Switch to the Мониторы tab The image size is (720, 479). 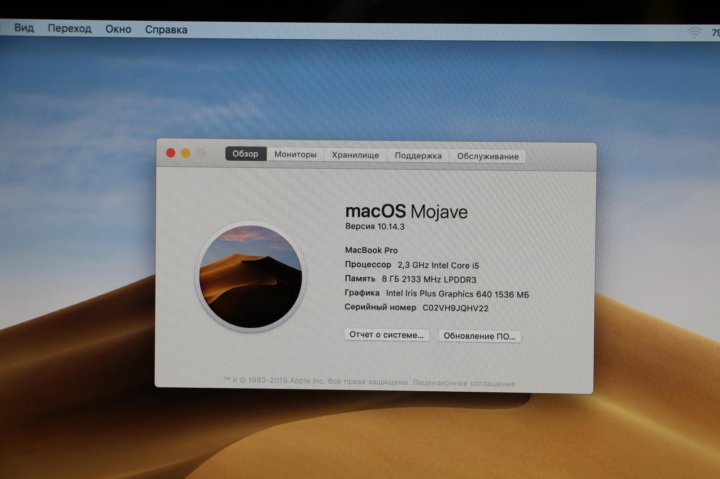click(x=295, y=155)
